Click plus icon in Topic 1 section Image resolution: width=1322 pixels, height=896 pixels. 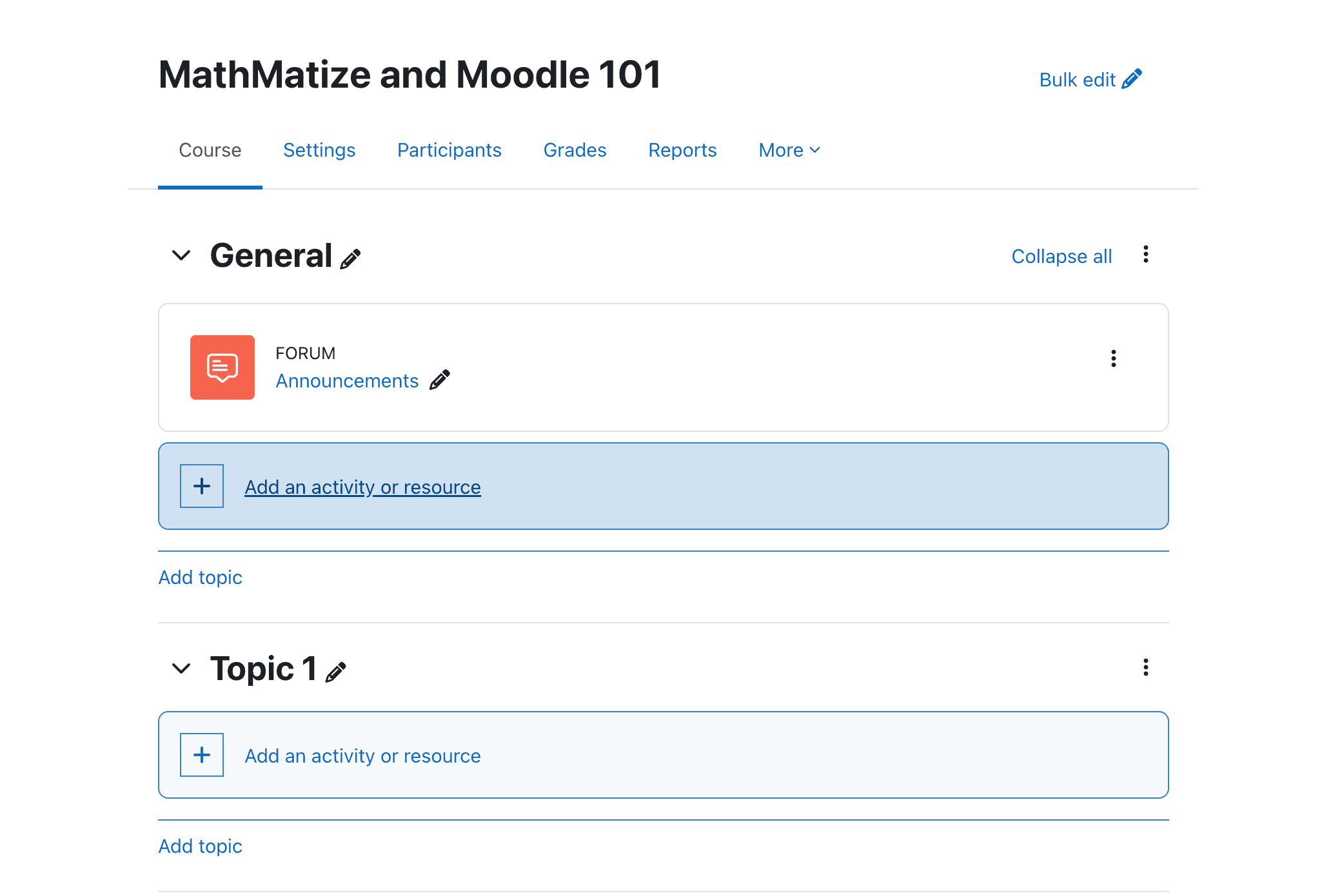click(202, 755)
